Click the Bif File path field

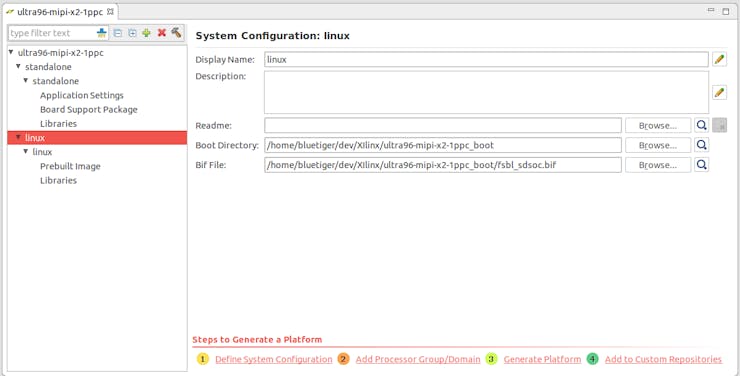(443, 165)
